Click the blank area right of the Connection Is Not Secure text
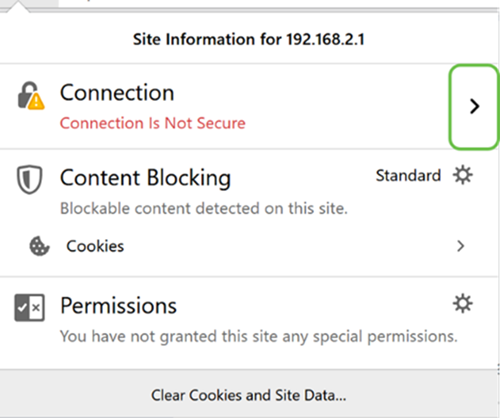 coord(347,123)
